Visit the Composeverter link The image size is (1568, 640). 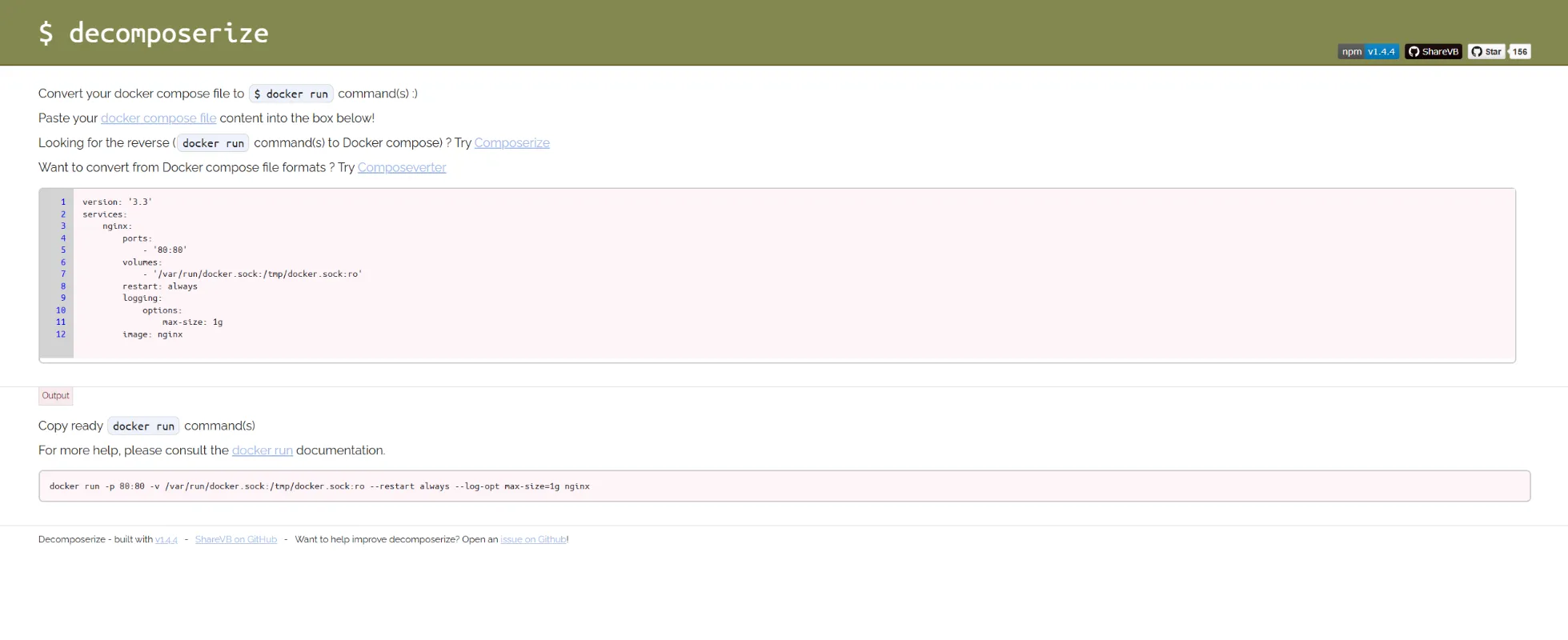click(402, 168)
